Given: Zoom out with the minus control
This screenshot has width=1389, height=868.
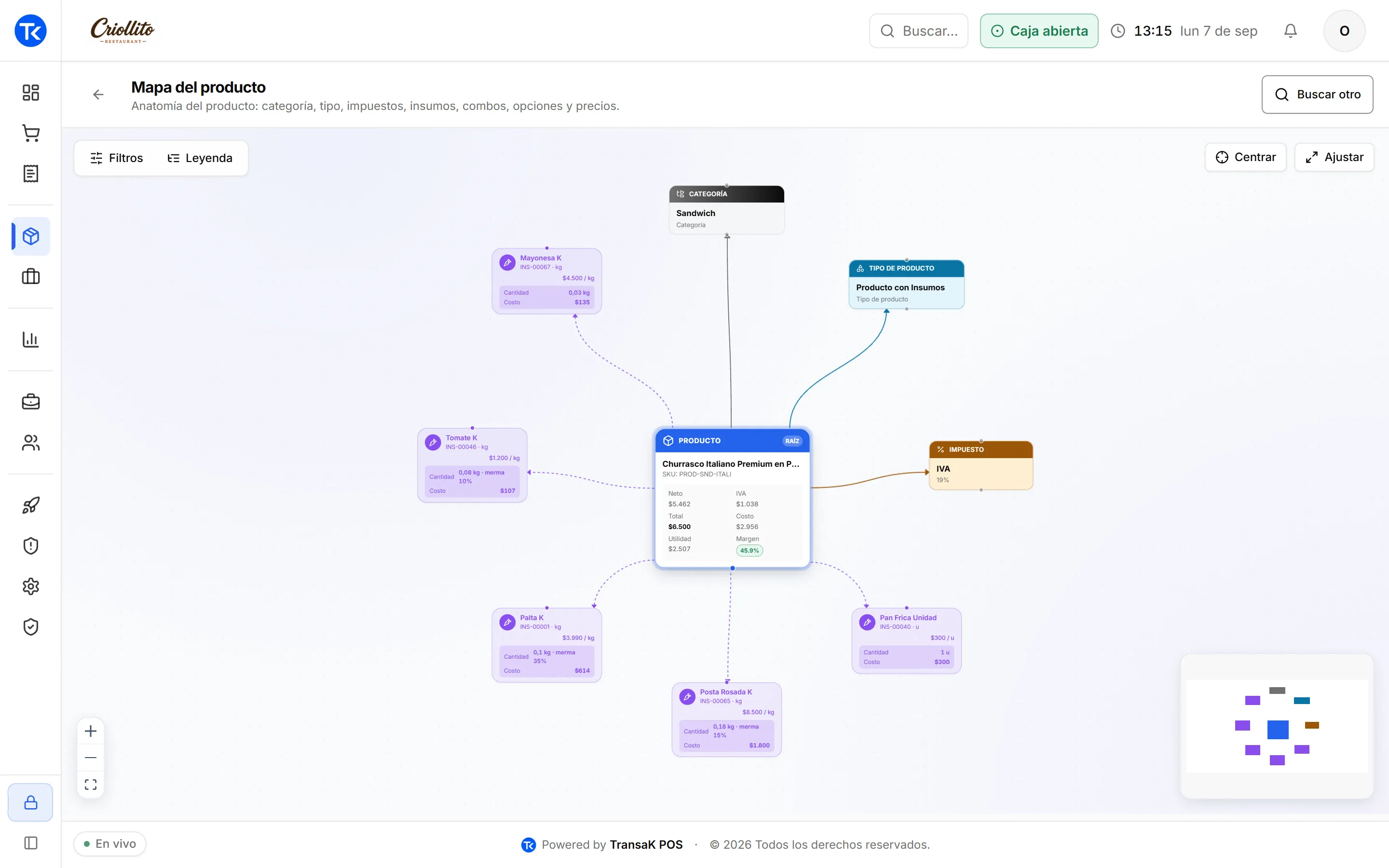Looking at the screenshot, I should [x=91, y=757].
